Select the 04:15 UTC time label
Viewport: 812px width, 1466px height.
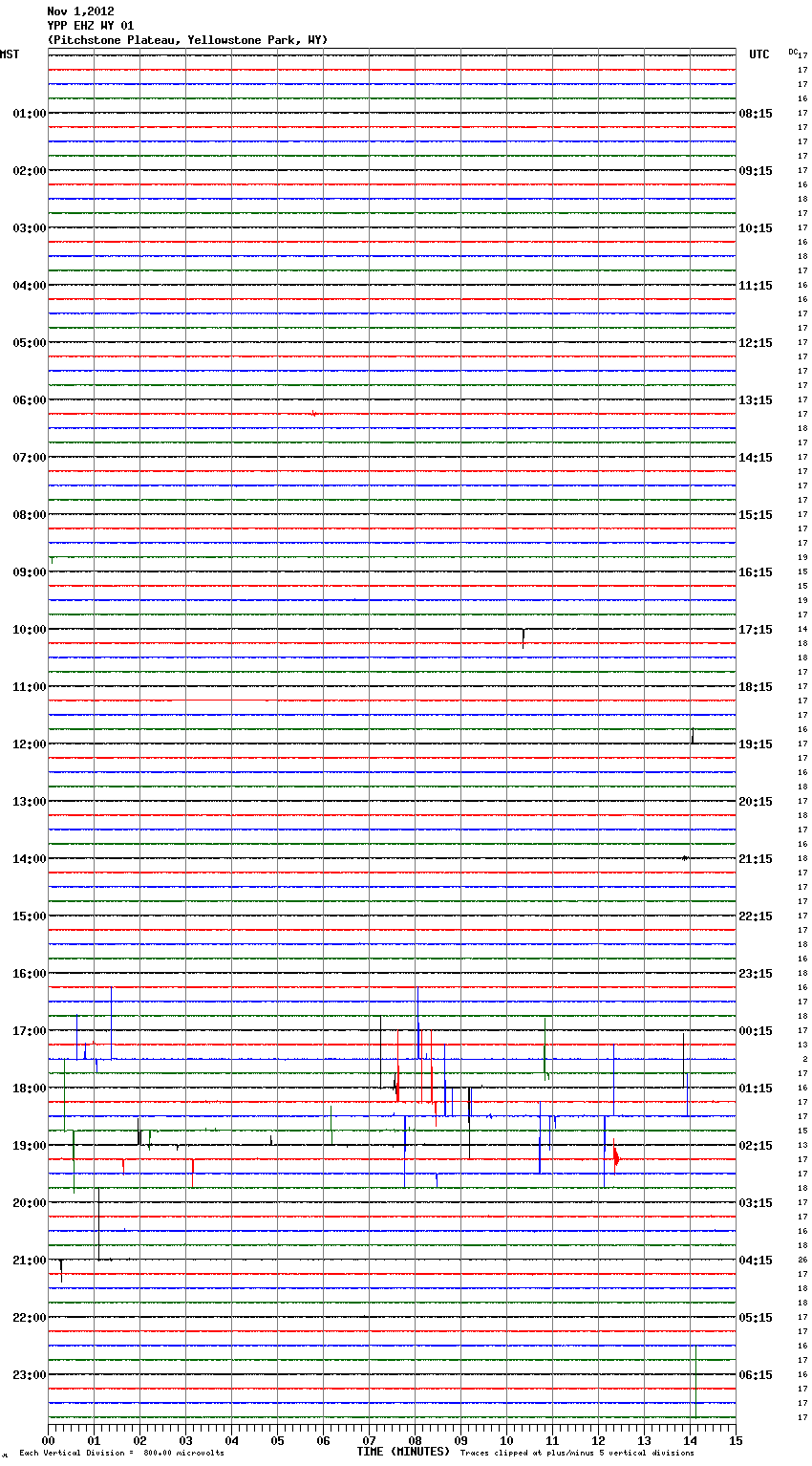tap(756, 1261)
